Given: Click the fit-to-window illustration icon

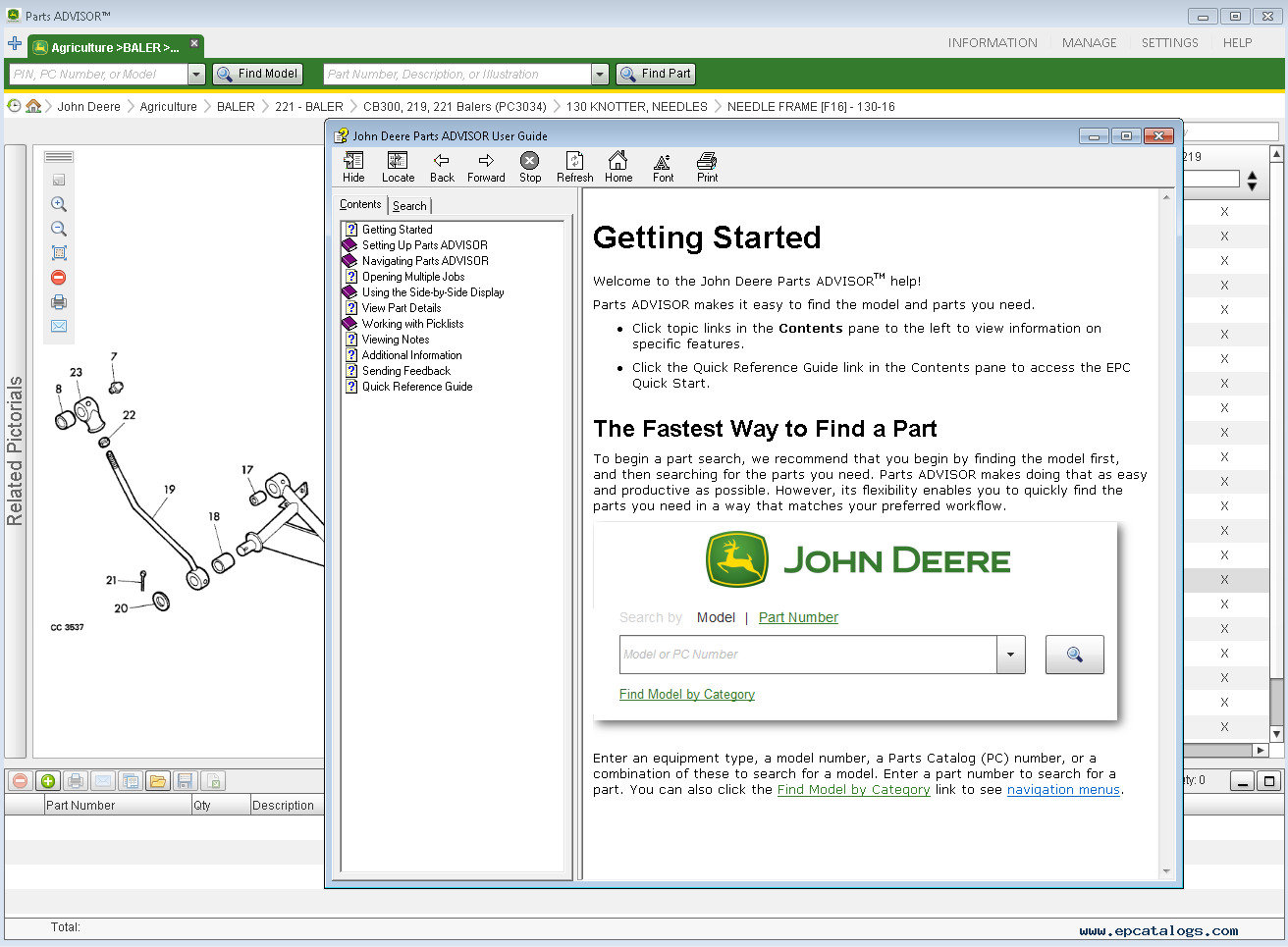Looking at the screenshot, I should pos(59,253).
